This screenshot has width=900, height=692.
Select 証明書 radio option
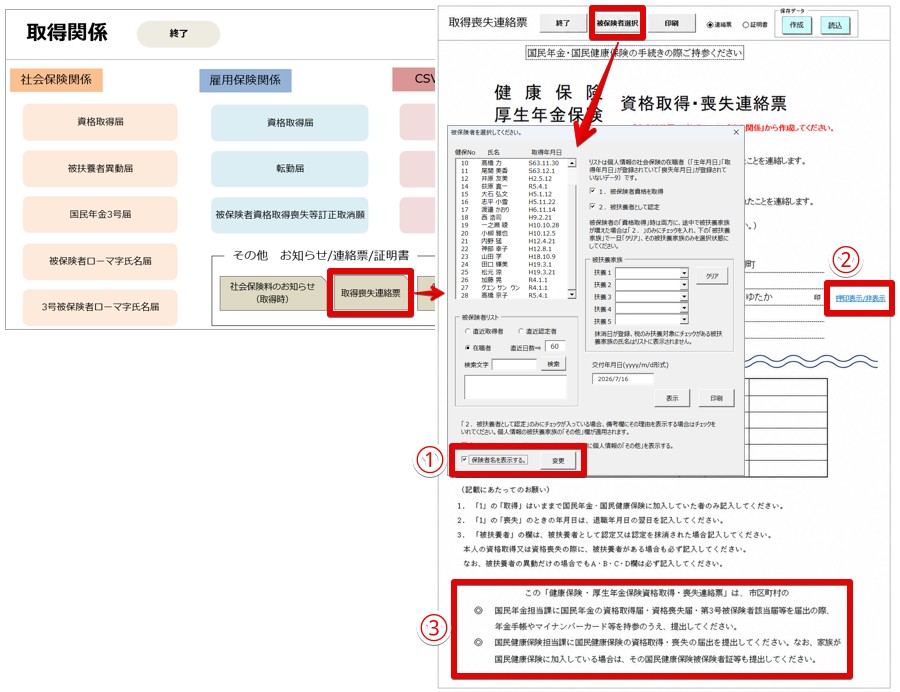coord(746,25)
